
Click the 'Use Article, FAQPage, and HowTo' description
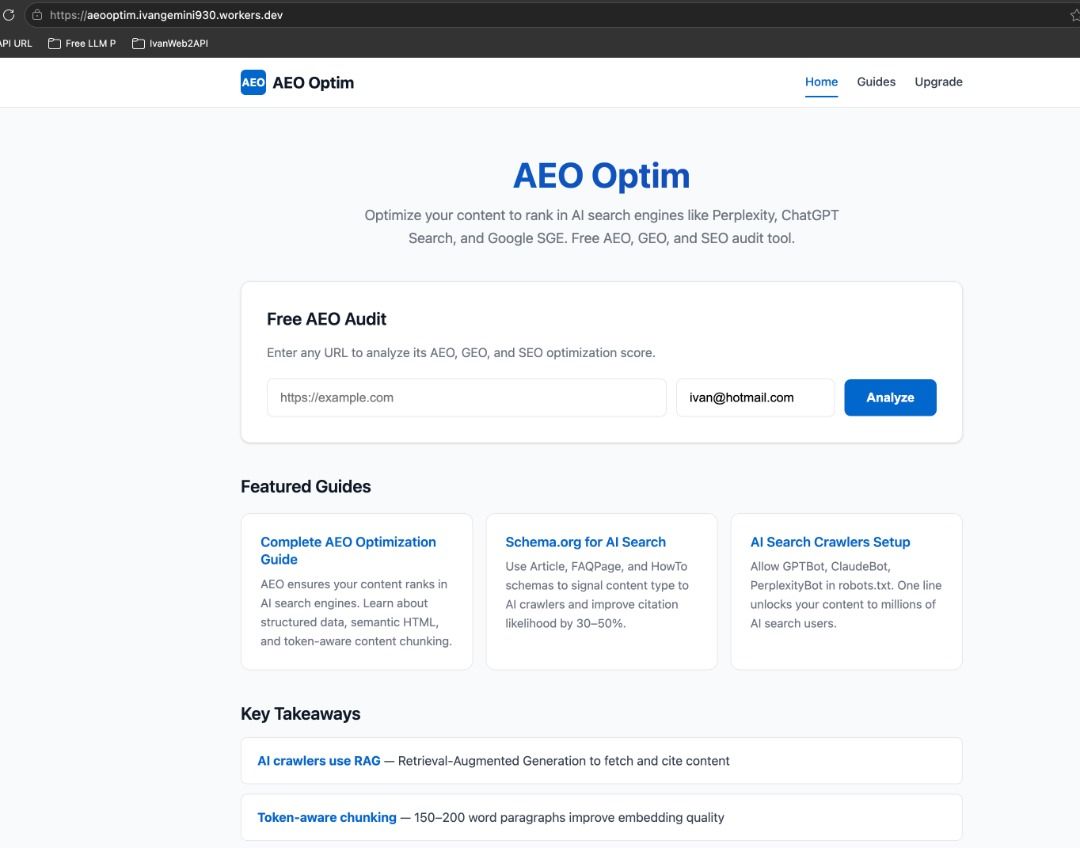[597, 594]
